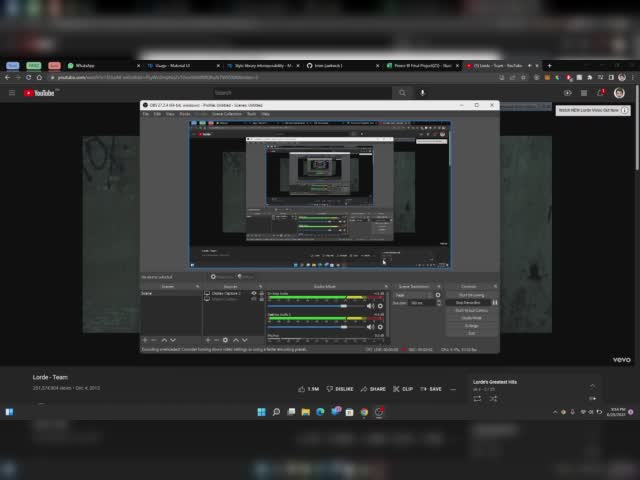Click the transition Duration stepper arrows
Screen dimensions: 640x480
point(439,303)
